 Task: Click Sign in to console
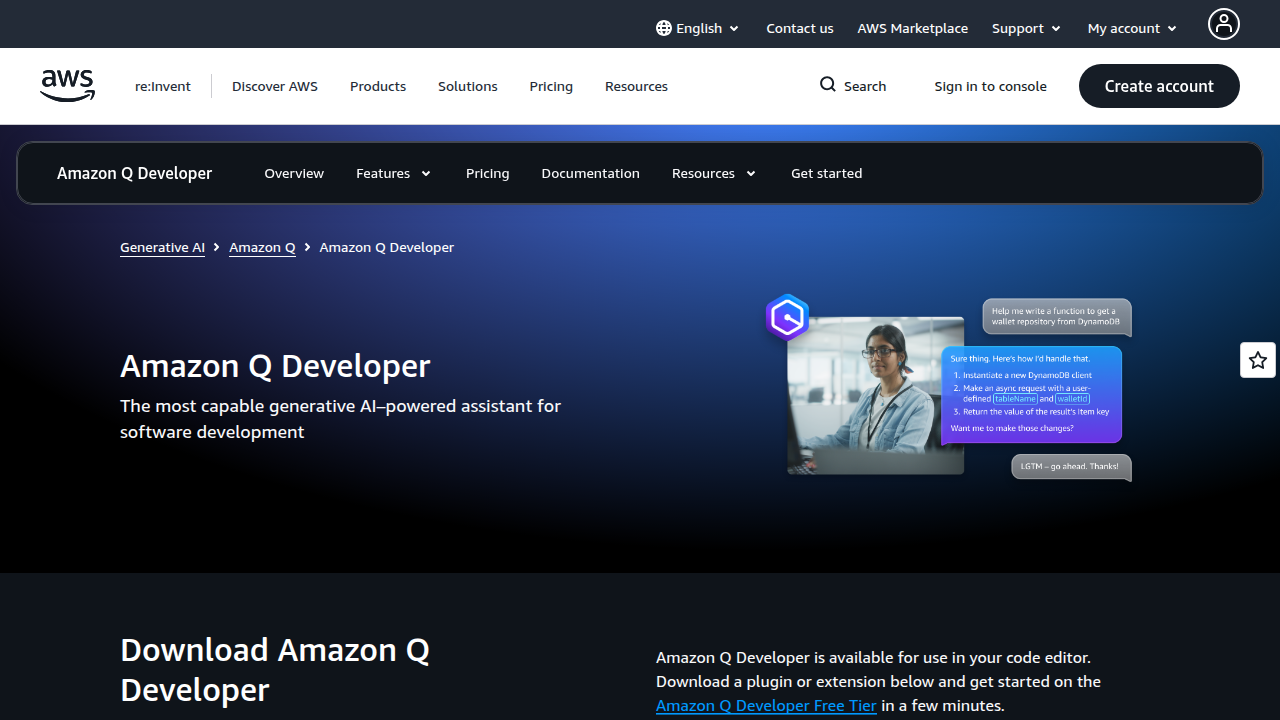coord(991,86)
